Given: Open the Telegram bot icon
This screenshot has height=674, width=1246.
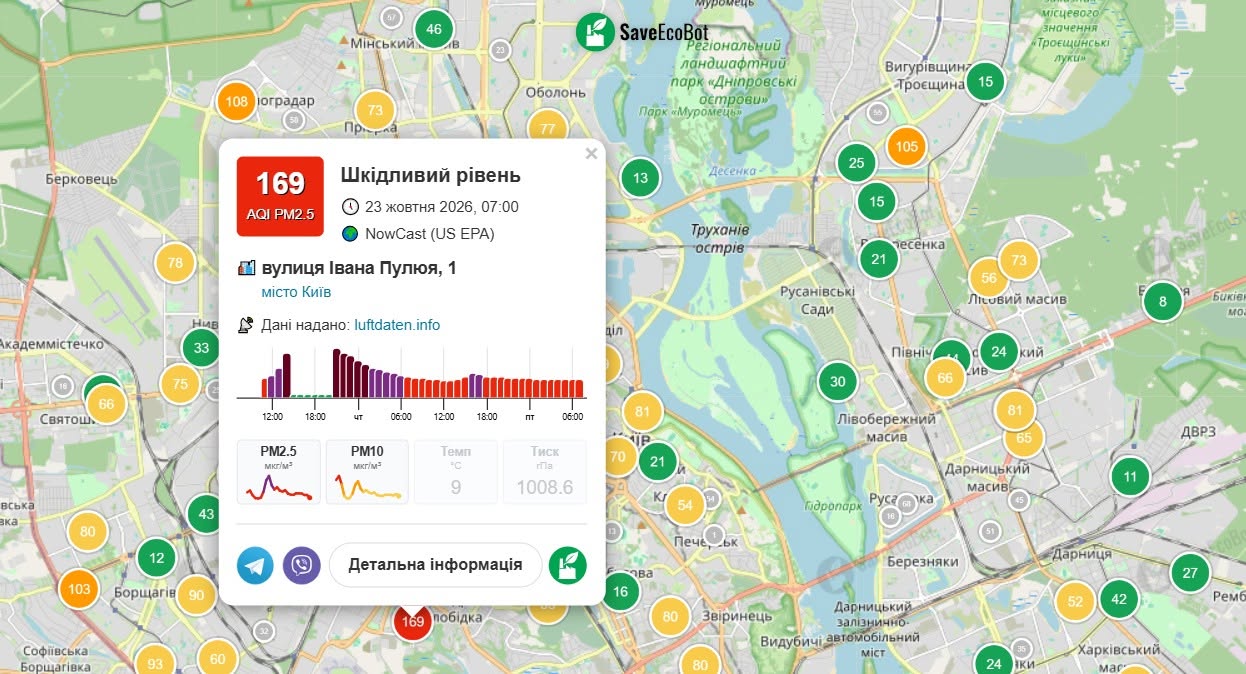Looking at the screenshot, I should tap(255, 565).
